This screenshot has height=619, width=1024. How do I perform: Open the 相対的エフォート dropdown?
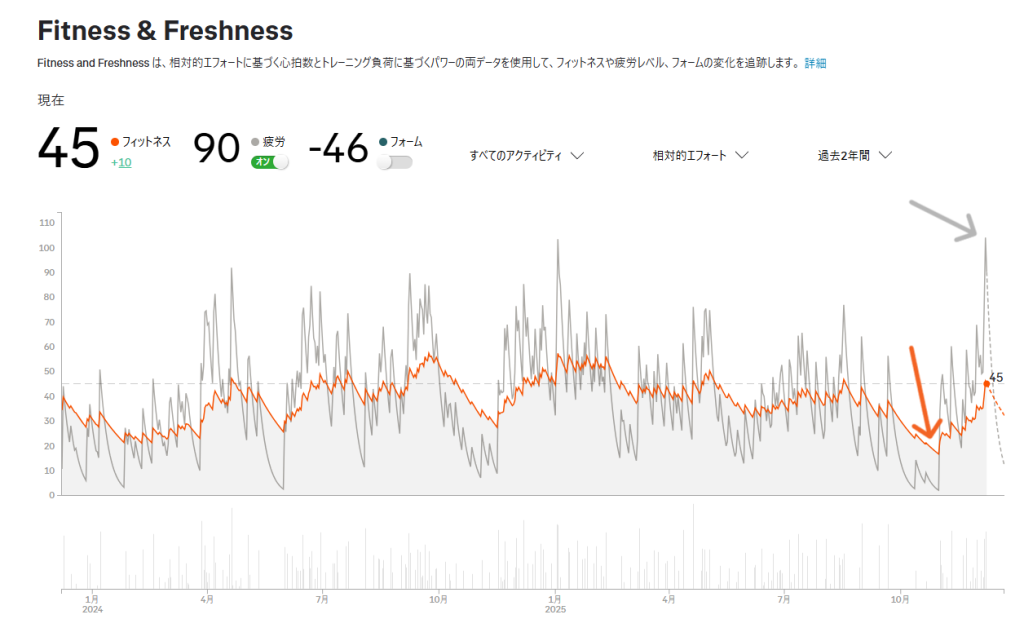[700, 155]
